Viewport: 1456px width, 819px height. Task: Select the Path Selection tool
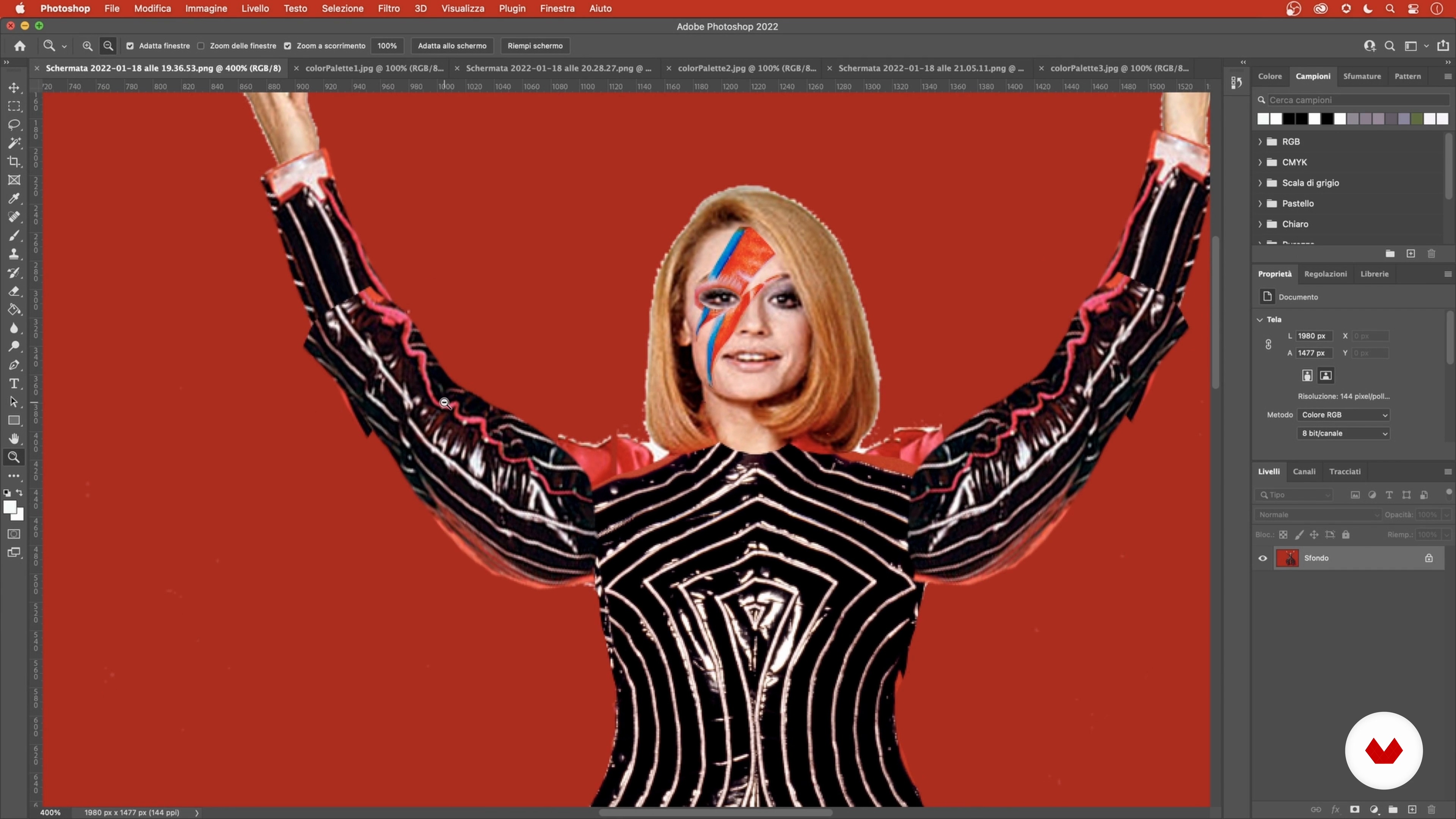(x=14, y=402)
